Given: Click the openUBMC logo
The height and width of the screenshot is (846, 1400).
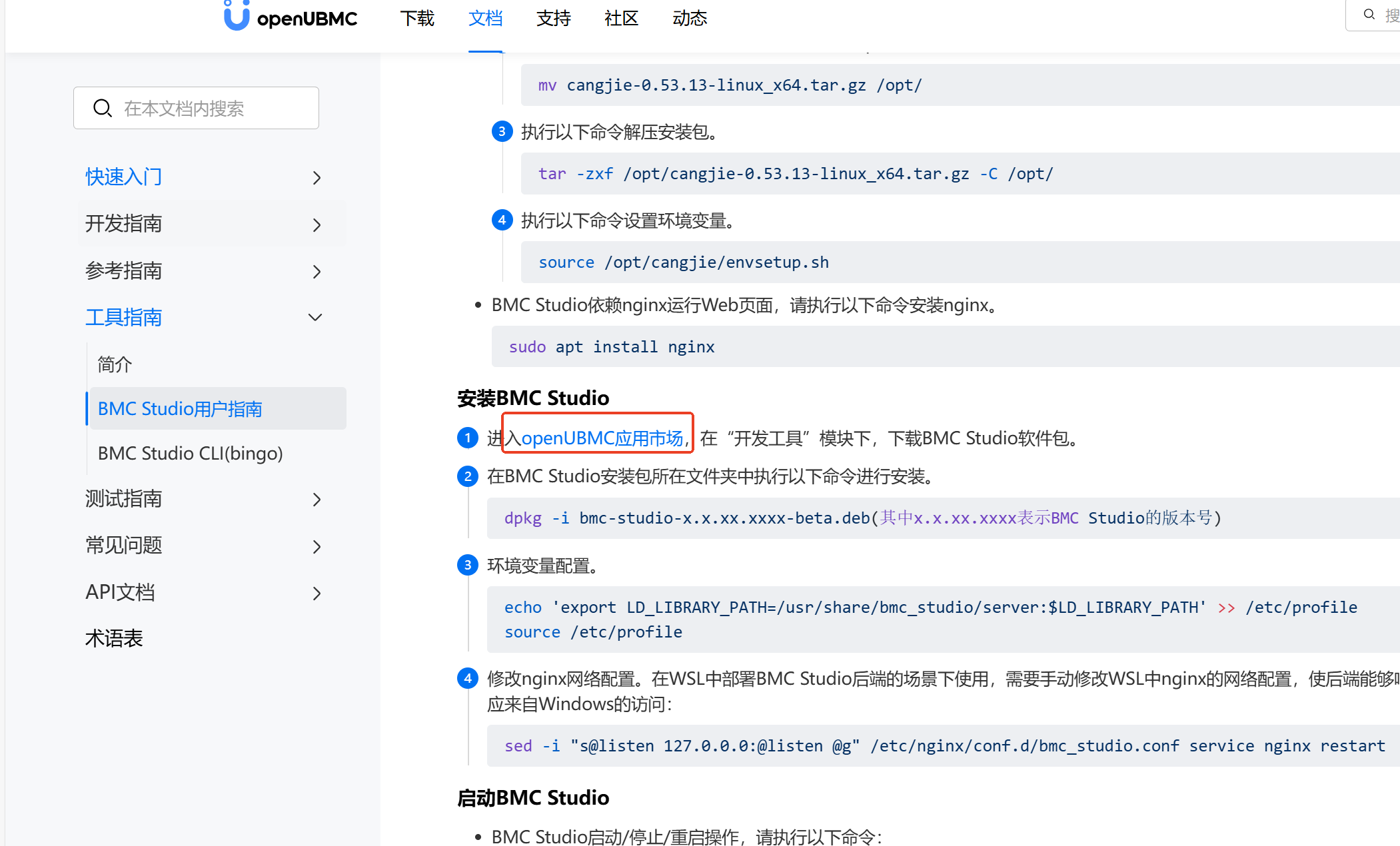Looking at the screenshot, I should coord(289,18).
